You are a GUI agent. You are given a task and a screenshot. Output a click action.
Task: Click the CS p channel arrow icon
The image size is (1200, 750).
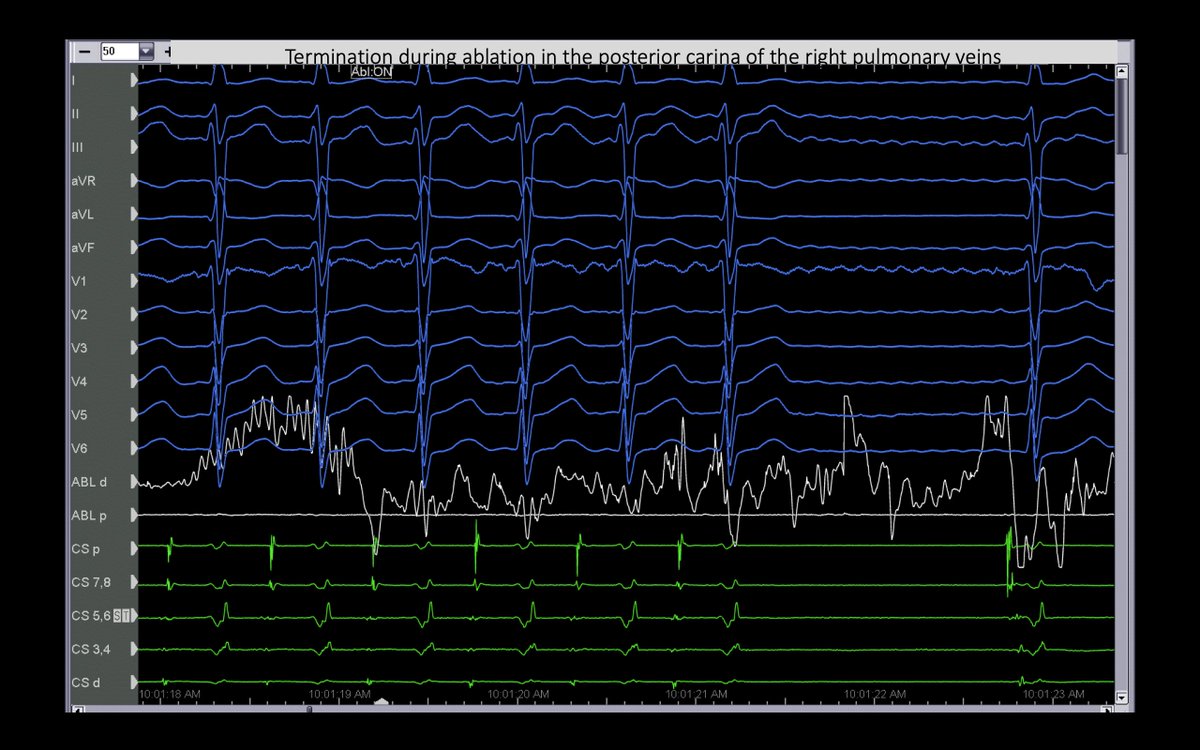tap(133, 549)
